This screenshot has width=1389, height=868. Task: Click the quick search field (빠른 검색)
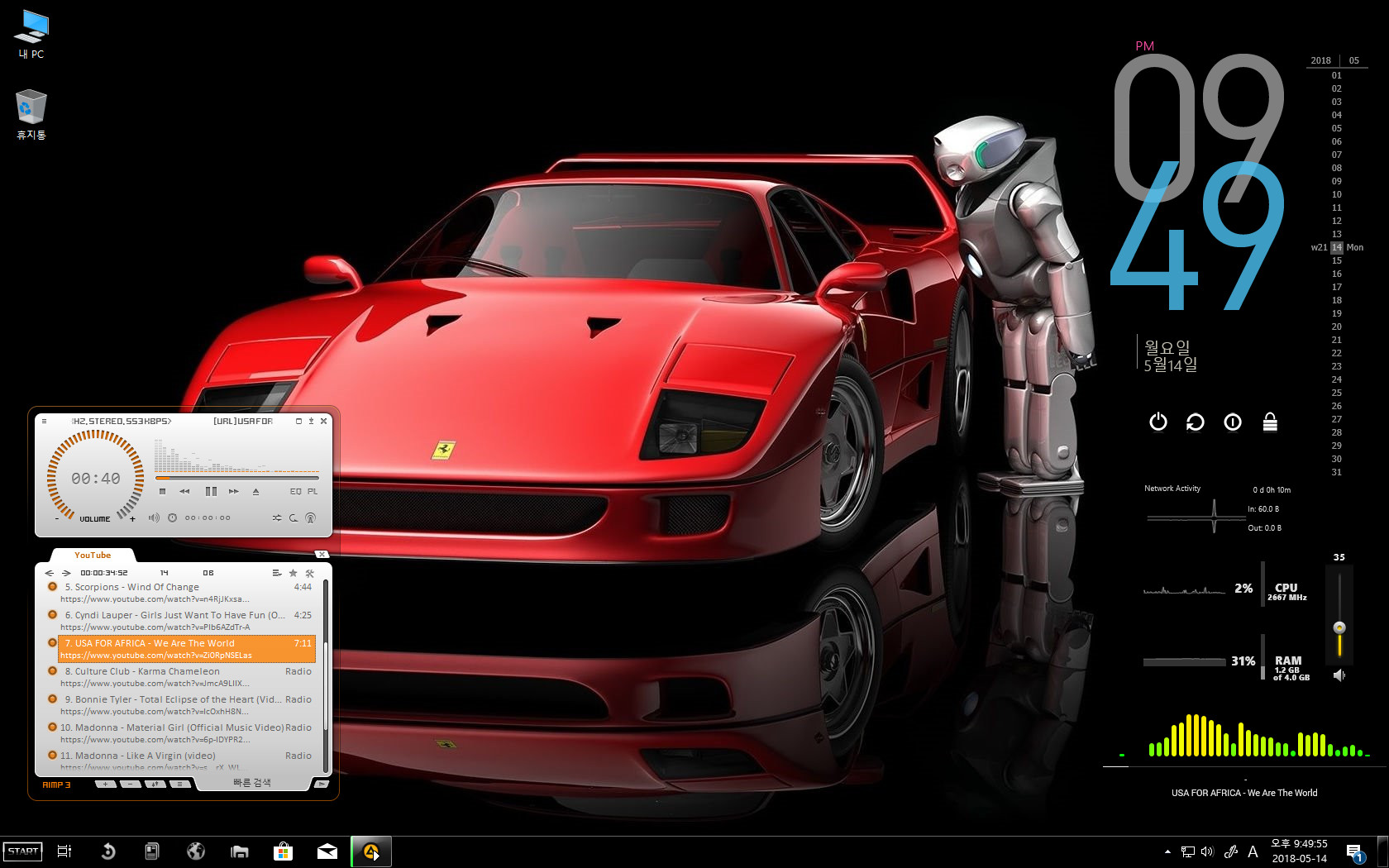click(251, 783)
